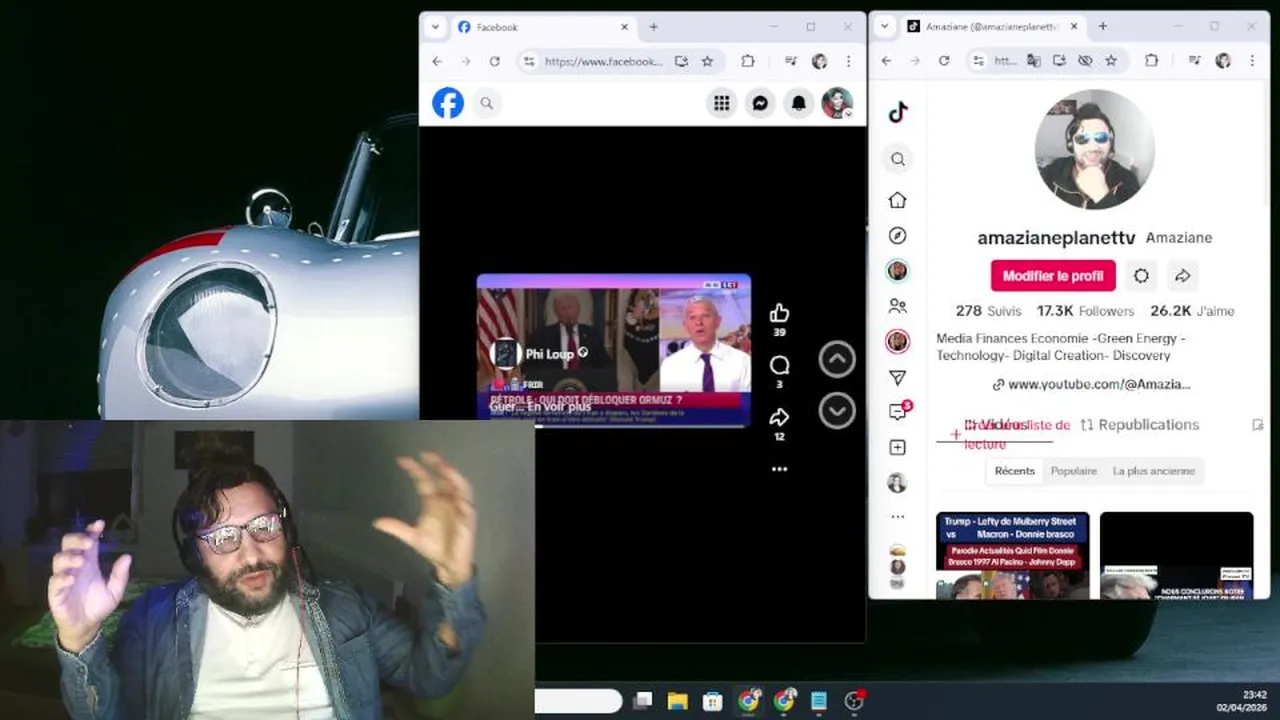Open comments on the Facebook reel
Screen dimensions: 1280x720
tap(779, 365)
